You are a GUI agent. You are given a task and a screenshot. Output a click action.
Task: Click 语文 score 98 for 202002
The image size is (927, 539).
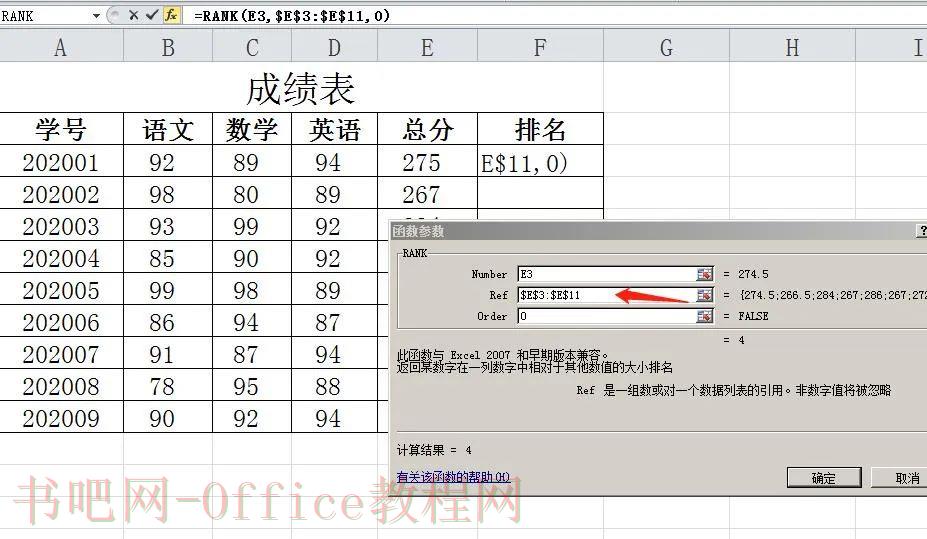tap(168, 193)
